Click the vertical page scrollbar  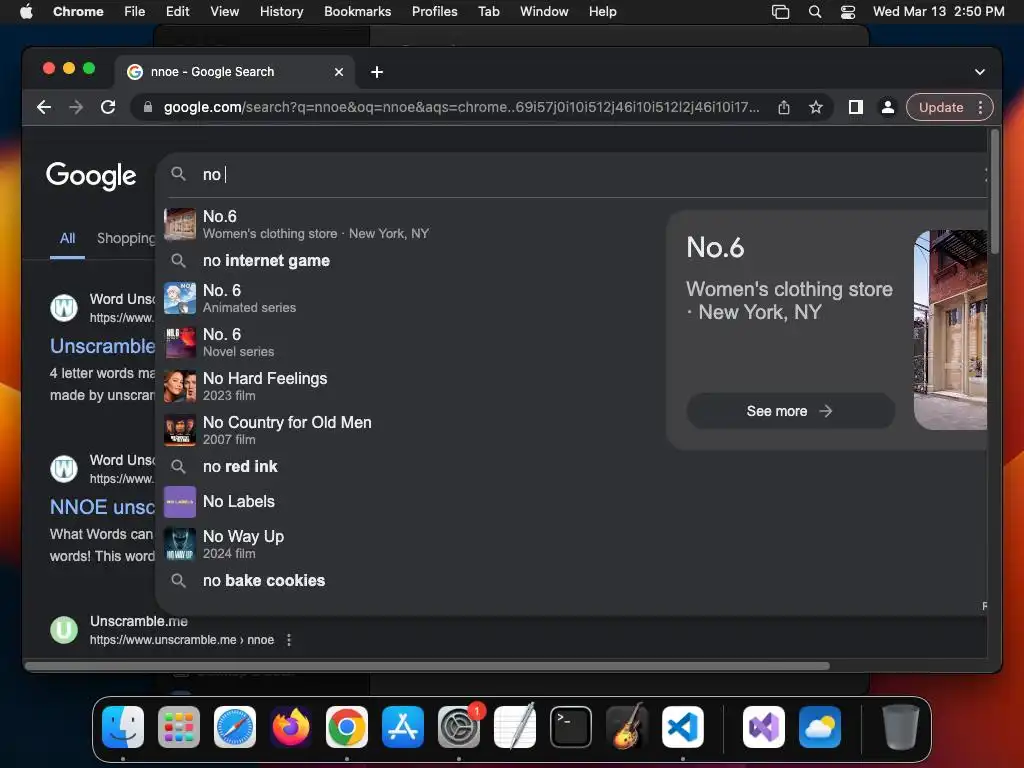point(995,191)
